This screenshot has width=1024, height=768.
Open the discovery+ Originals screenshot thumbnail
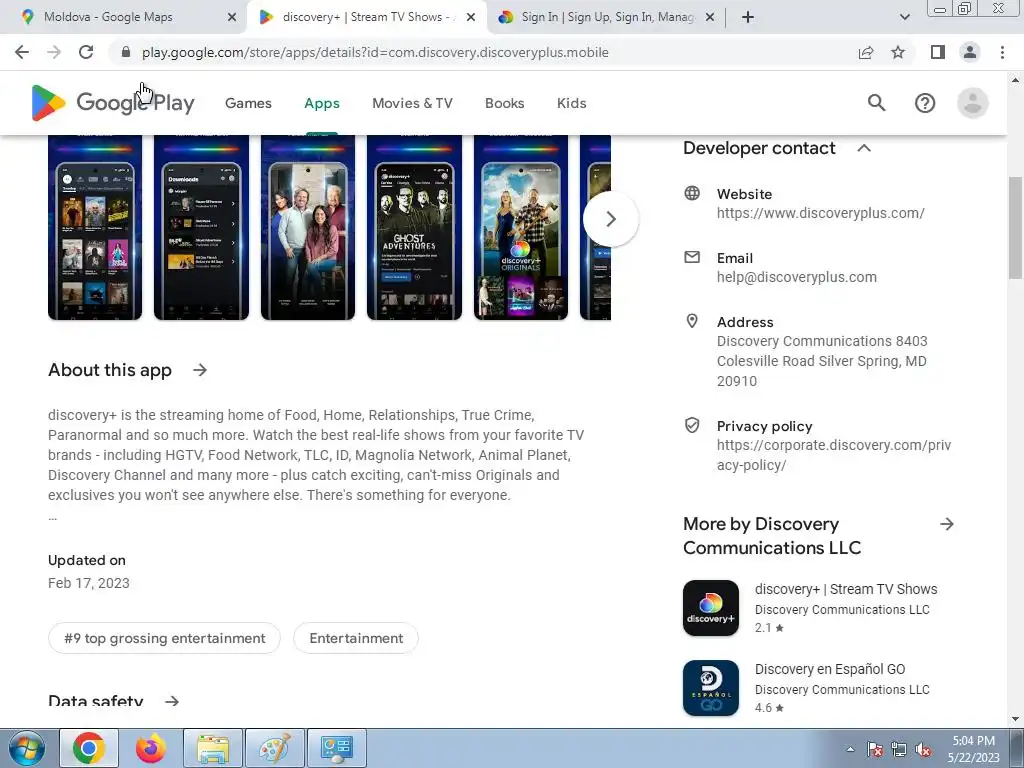(x=520, y=227)
